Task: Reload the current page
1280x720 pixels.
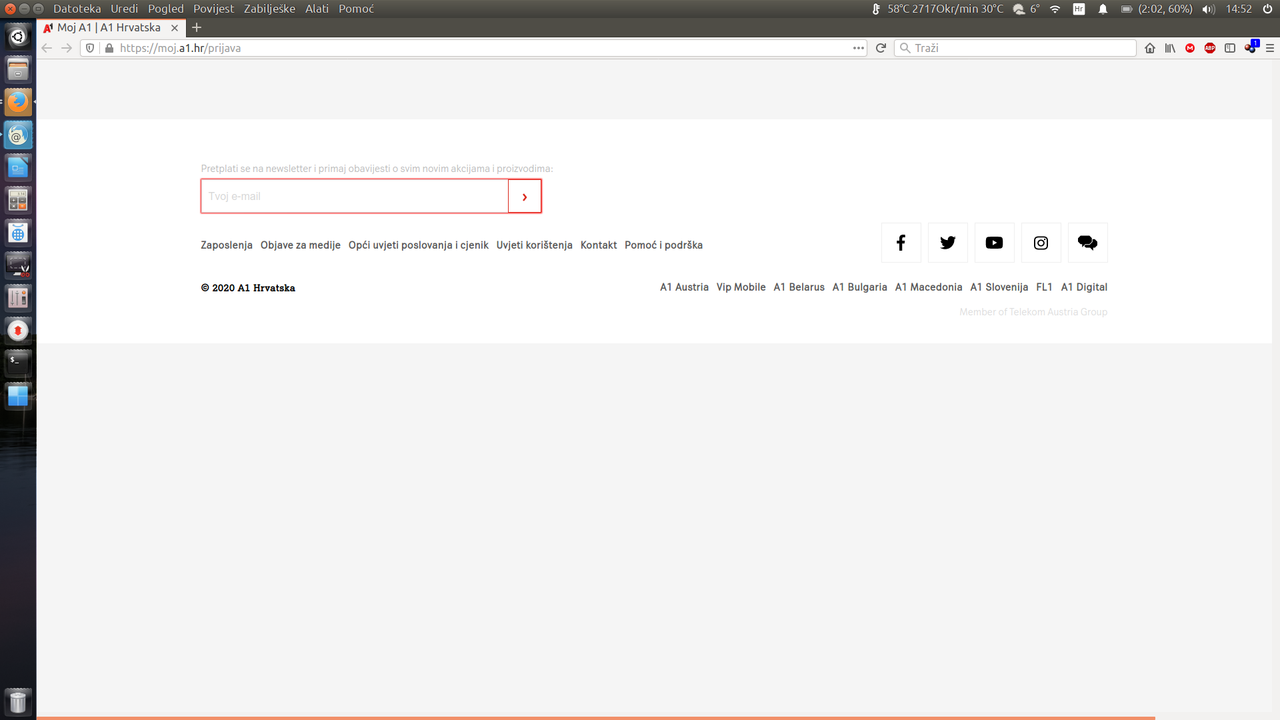Action: pos(881,48)
